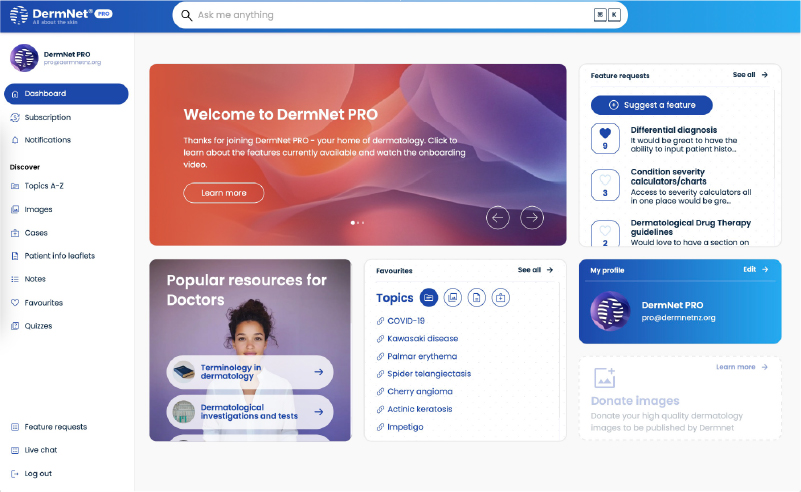This screenshot has height=492, width=801.
Task: Click Learn more on Donate images card
Action: pyautogui.click(x=742, y=367)
